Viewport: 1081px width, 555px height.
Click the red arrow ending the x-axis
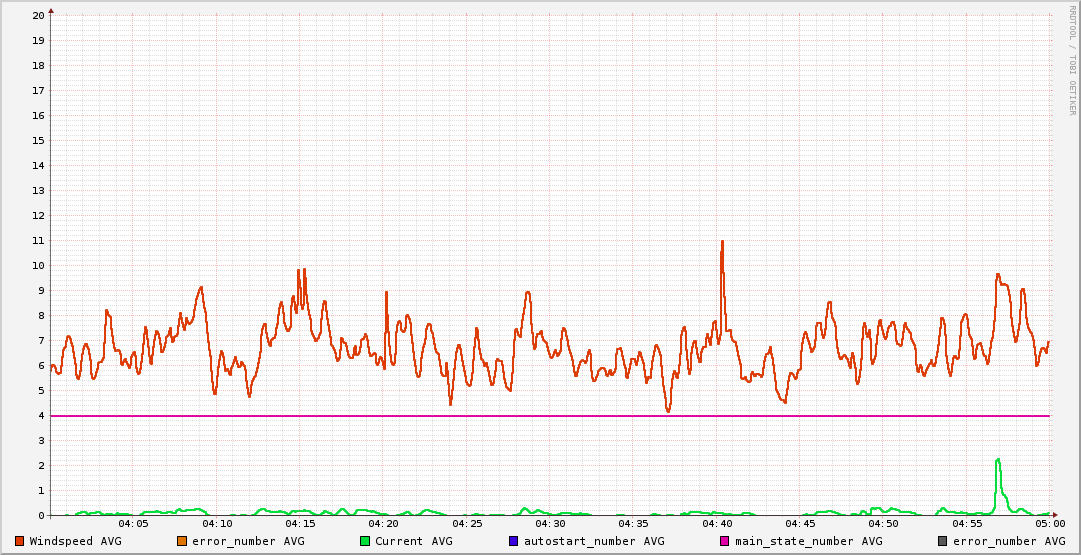1054,515
